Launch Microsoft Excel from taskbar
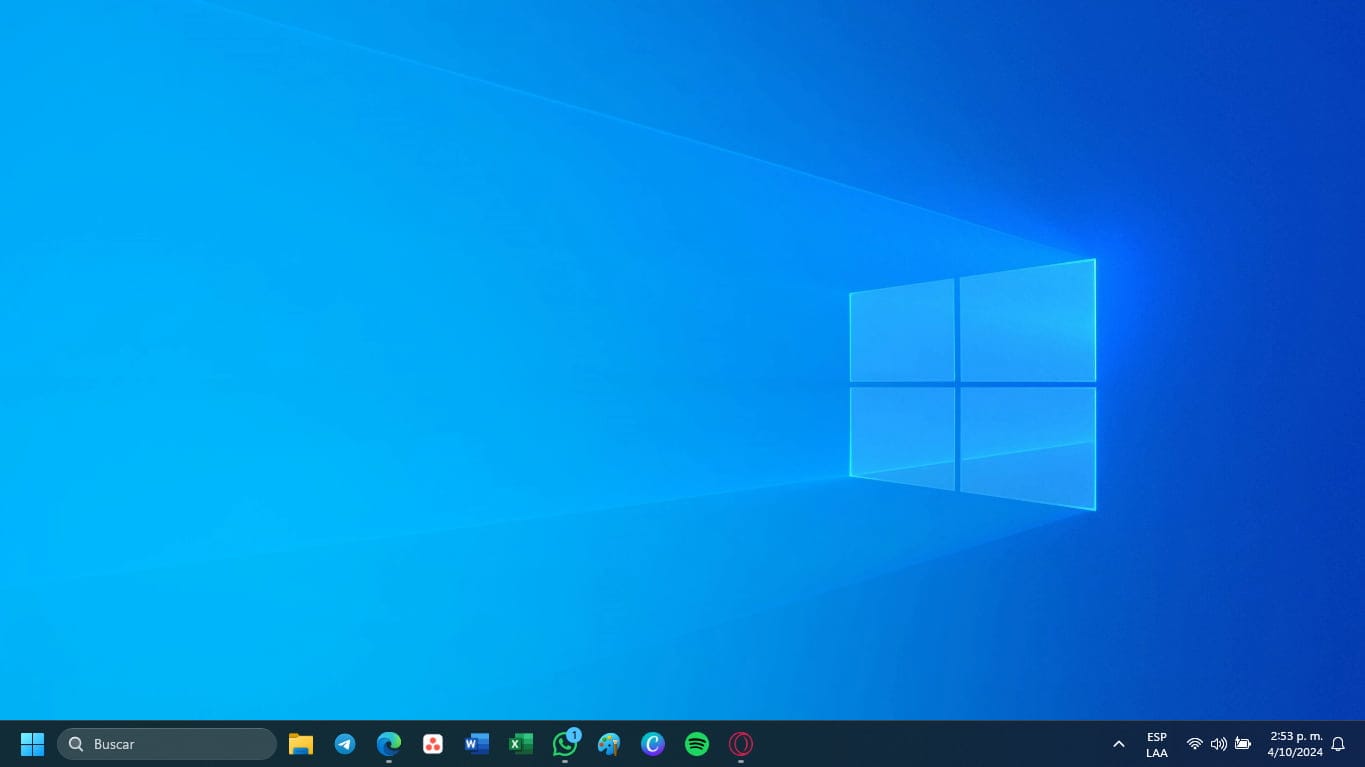Screen dimensions: 1365x767 point(521,744)
